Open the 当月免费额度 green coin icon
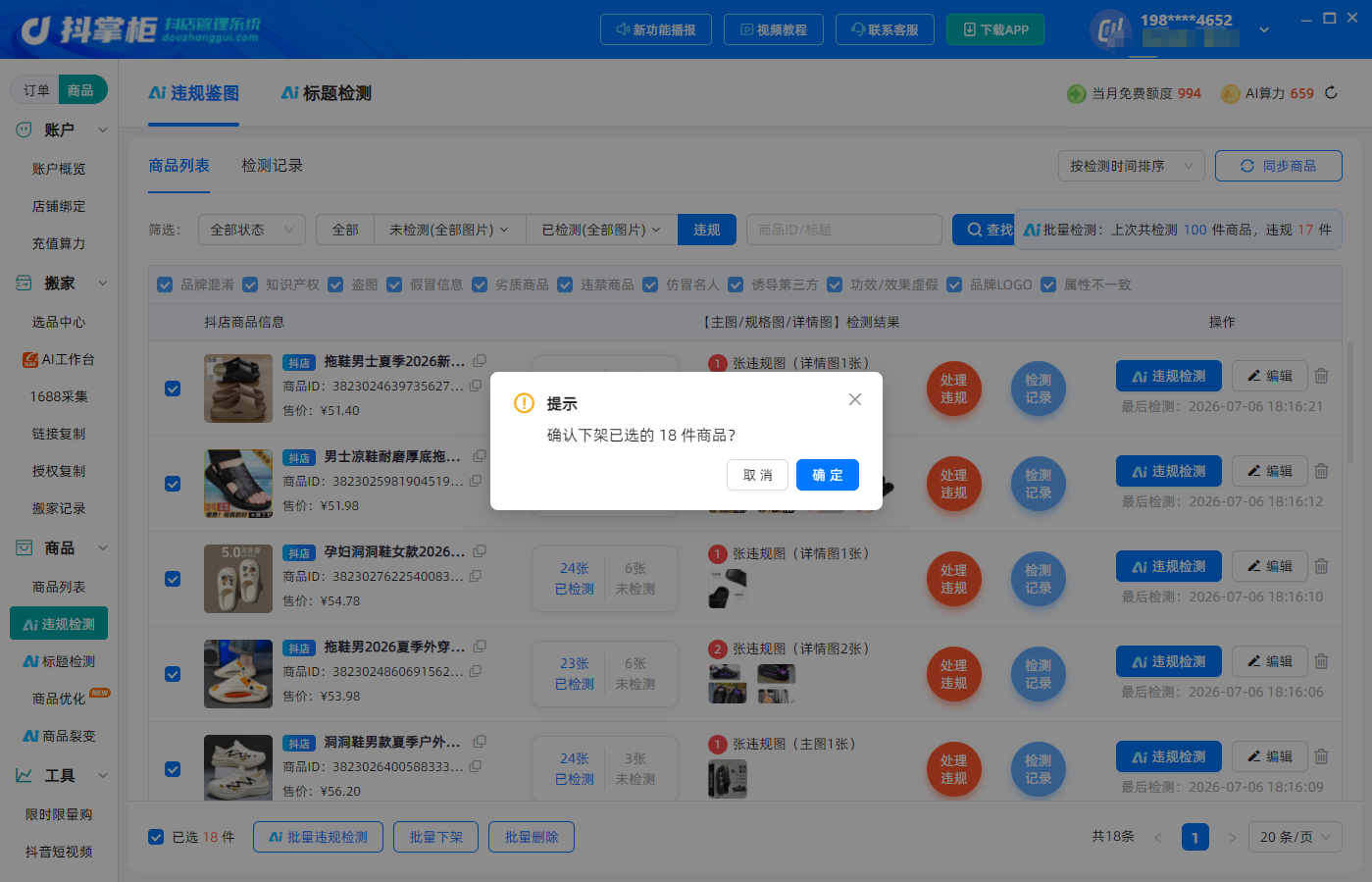Image resolution: width=1372 pixels, height=882 pixels. [1076, 93]
